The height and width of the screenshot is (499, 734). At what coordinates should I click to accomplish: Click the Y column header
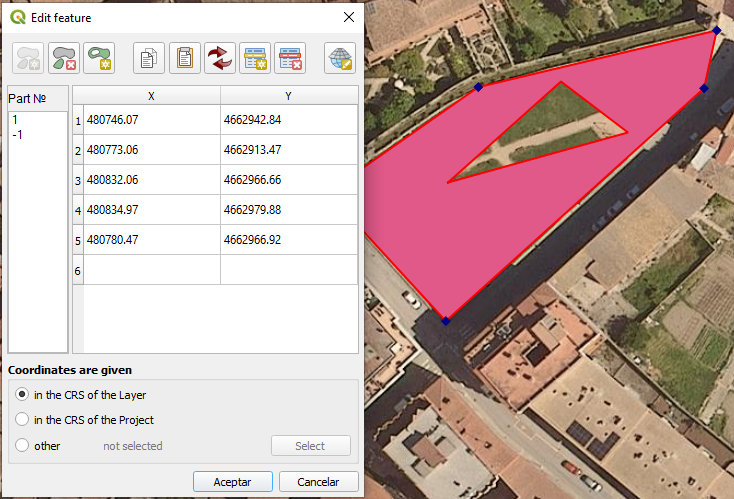click(x=288, y=96)
